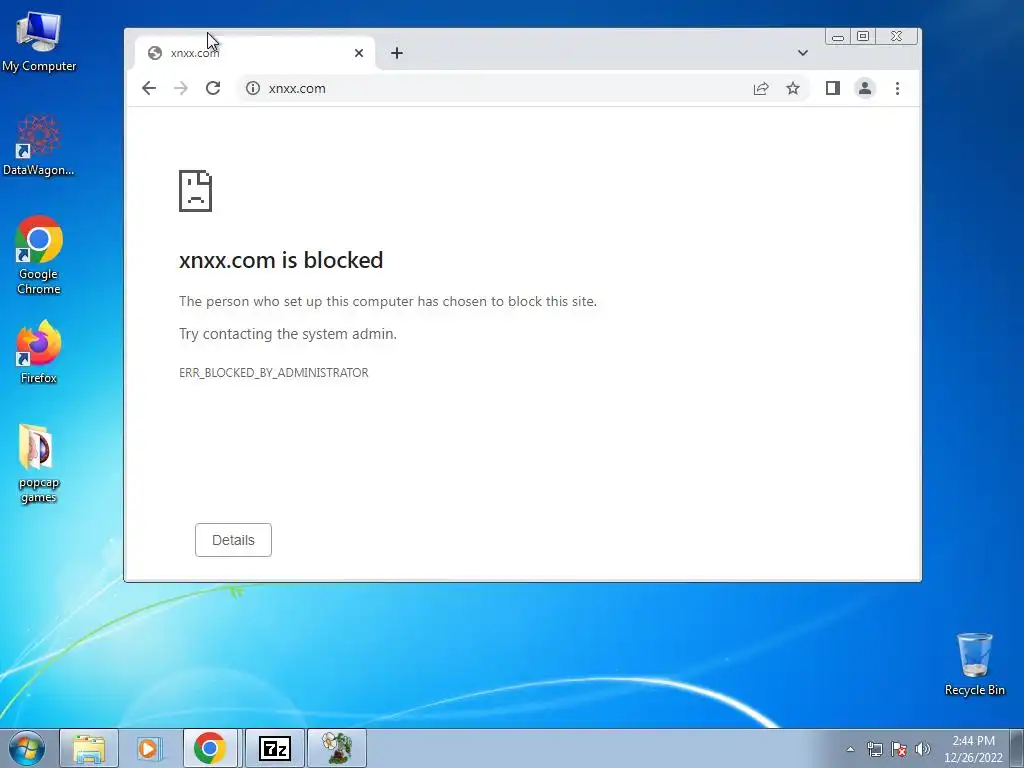Viewport: 1024px width, 768px height.
Task: Bookmark this tab with the star icon
Action: (x=793, y=88)
